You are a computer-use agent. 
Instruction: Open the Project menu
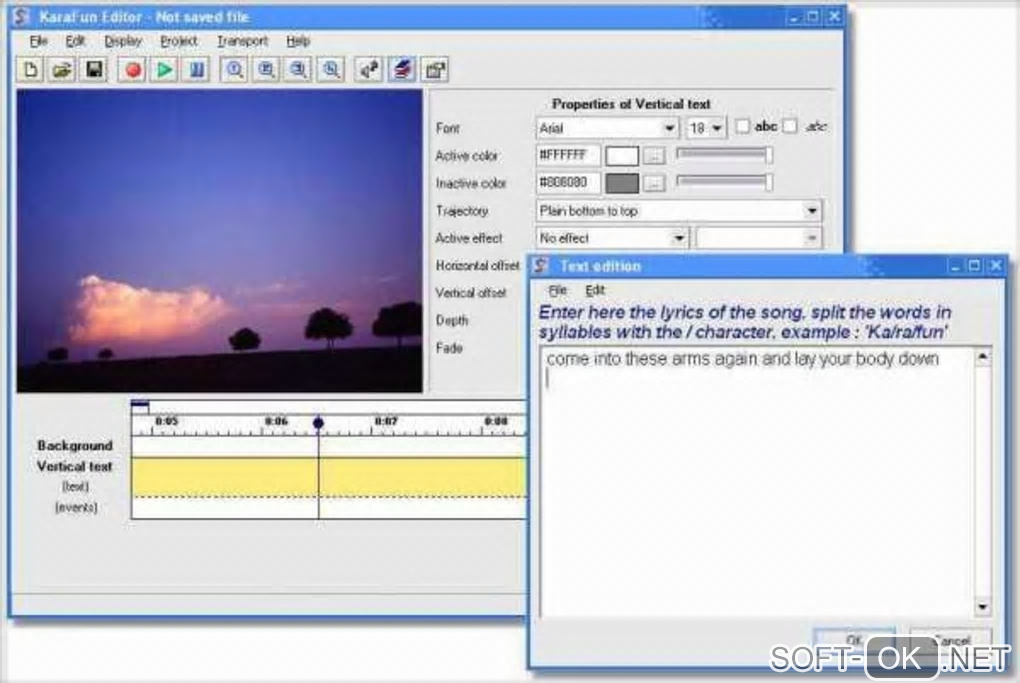179,41
